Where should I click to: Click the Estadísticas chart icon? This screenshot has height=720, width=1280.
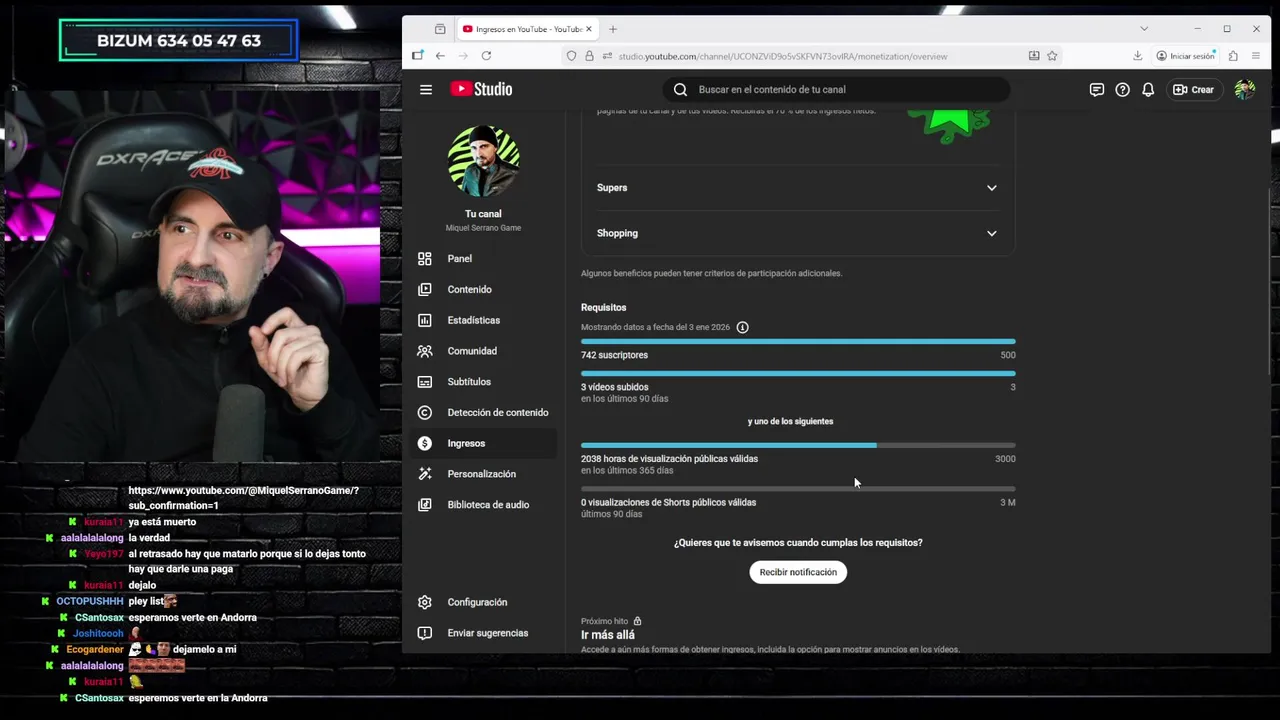425,320
